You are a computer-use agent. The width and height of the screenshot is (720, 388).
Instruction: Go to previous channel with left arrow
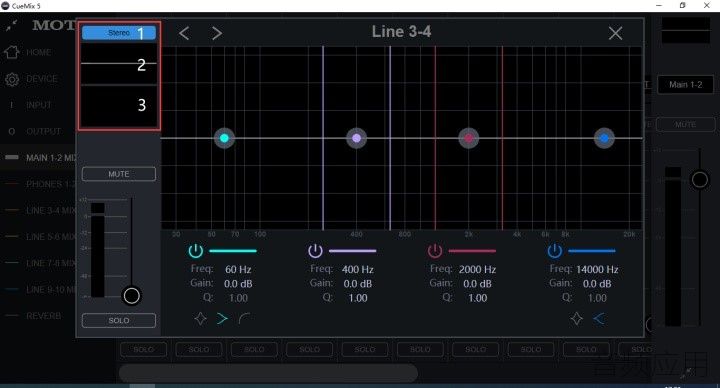[184, 33]
